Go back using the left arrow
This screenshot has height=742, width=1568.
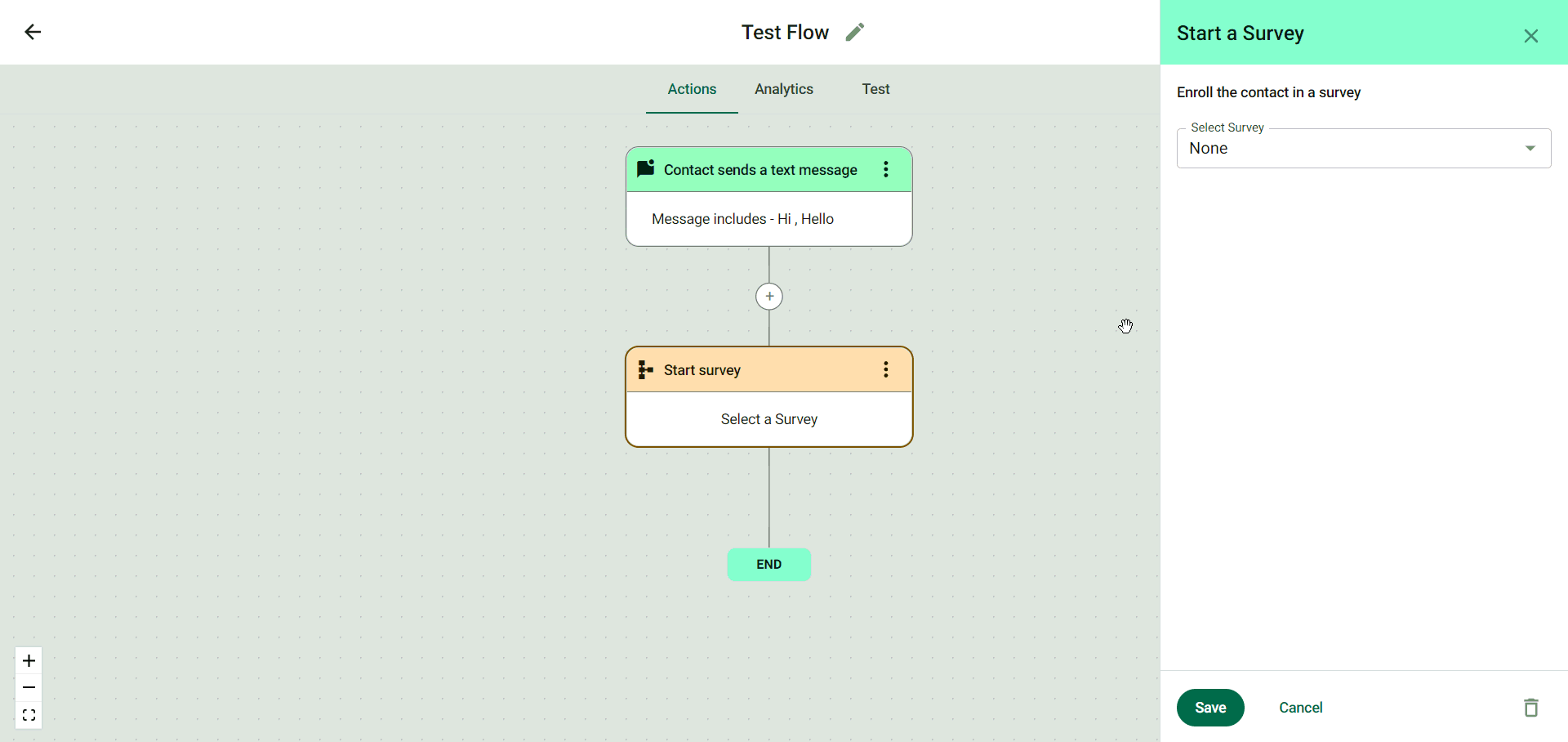tap(33, 32)
